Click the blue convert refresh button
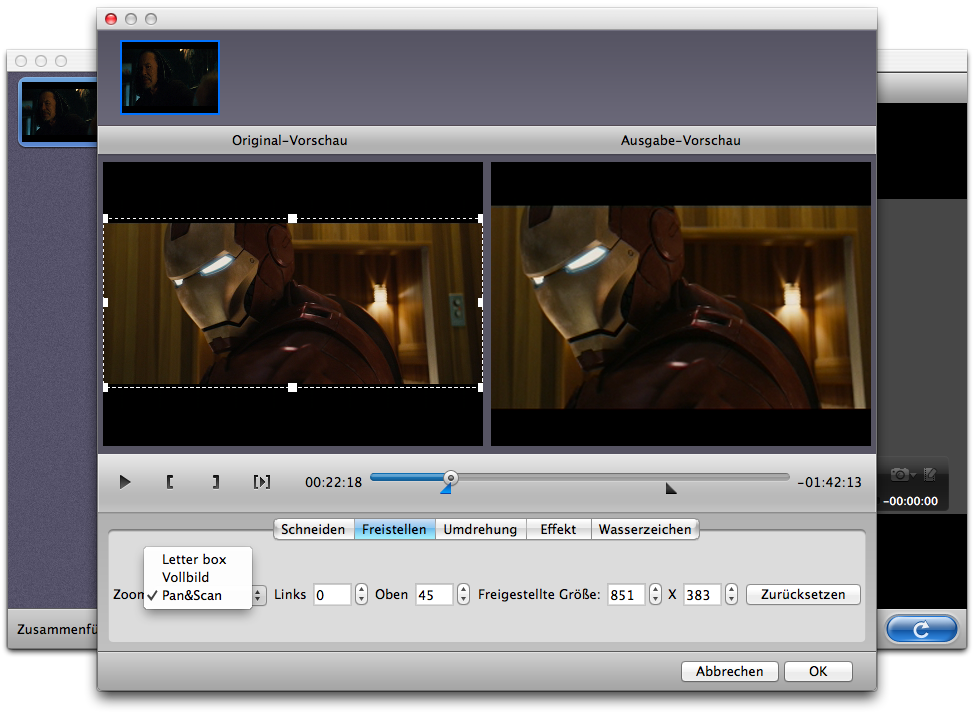 tap(921, 630)
